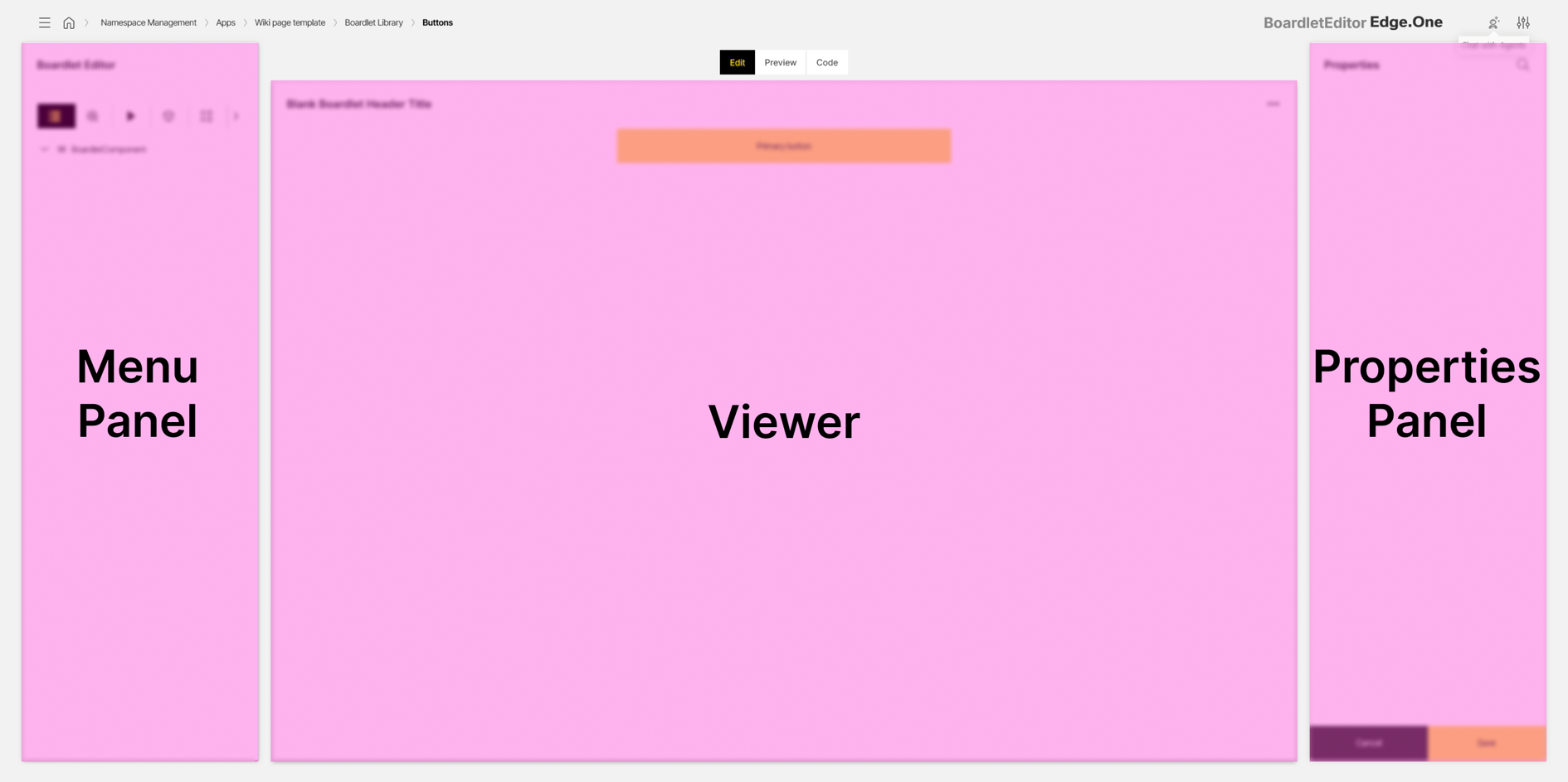The height and width of the screenshot is (782, 1568).
Task: Expand more tools with the toolbar right arrow
Action: [236, 116]
